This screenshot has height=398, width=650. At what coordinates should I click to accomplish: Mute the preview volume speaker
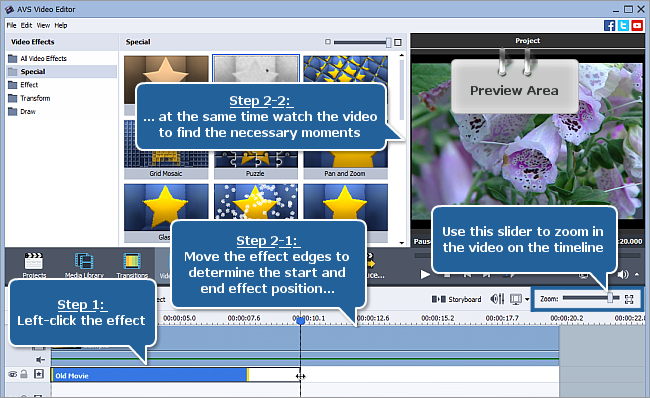coord(623,274)
